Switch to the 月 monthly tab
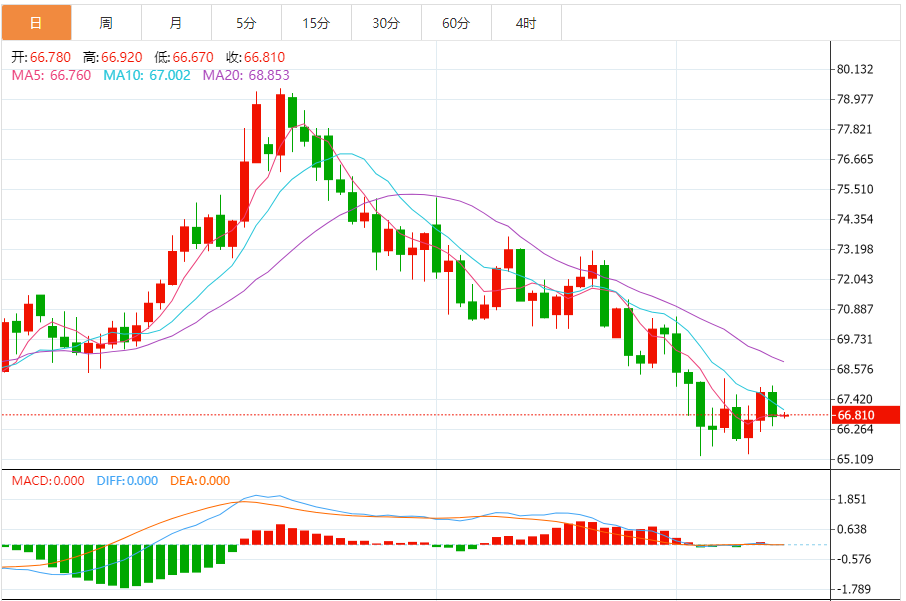Image resolution: width=906 pixels, height=601 pixels. tap(176, 23)
